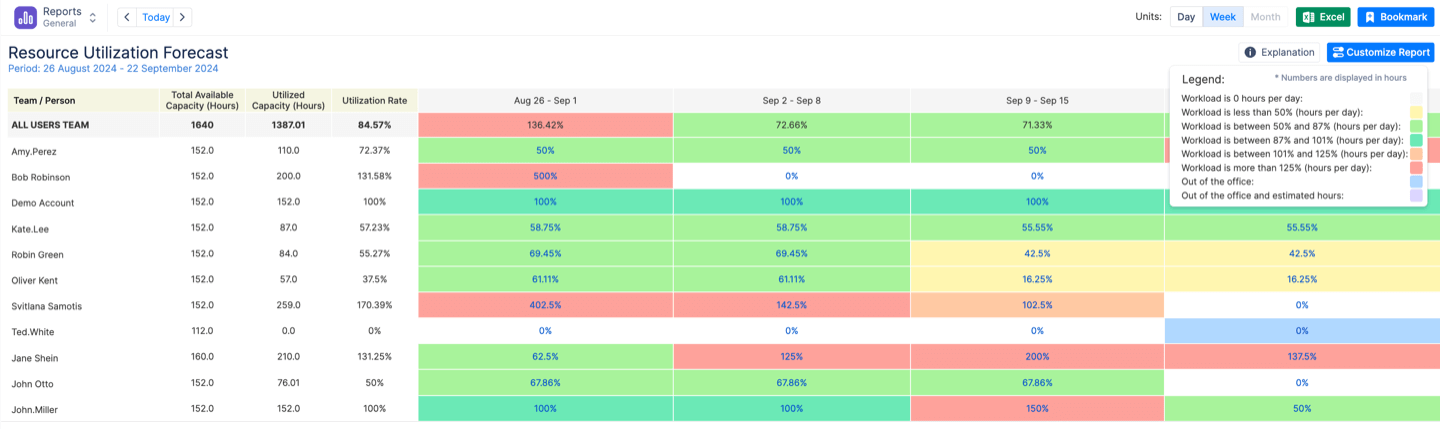
Task: Switch units to Day
Action: click(1186, 17)
